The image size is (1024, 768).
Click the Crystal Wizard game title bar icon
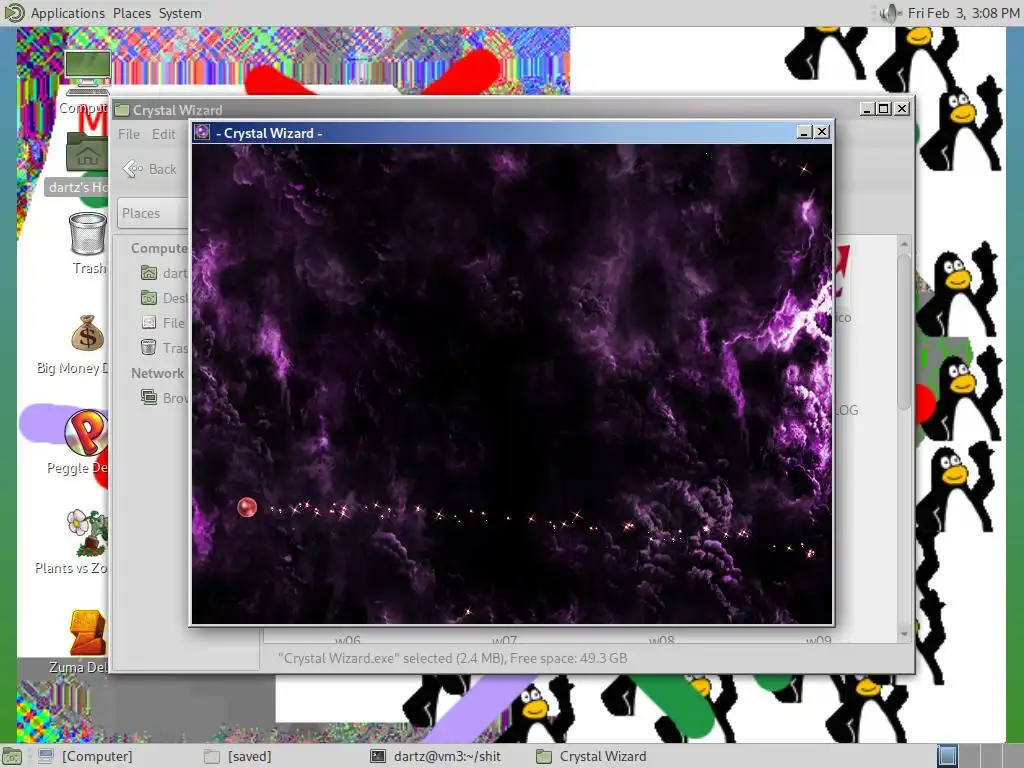(202, 133)
